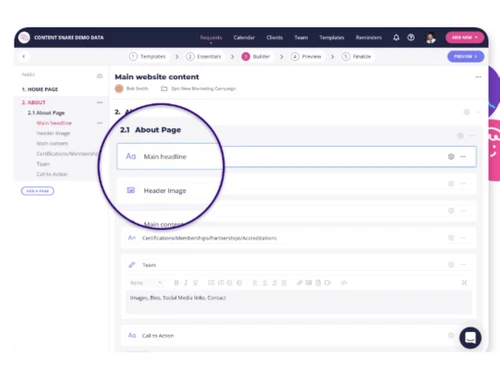Click the cloud icon beside Pages
500x375 pixels.
99,76
